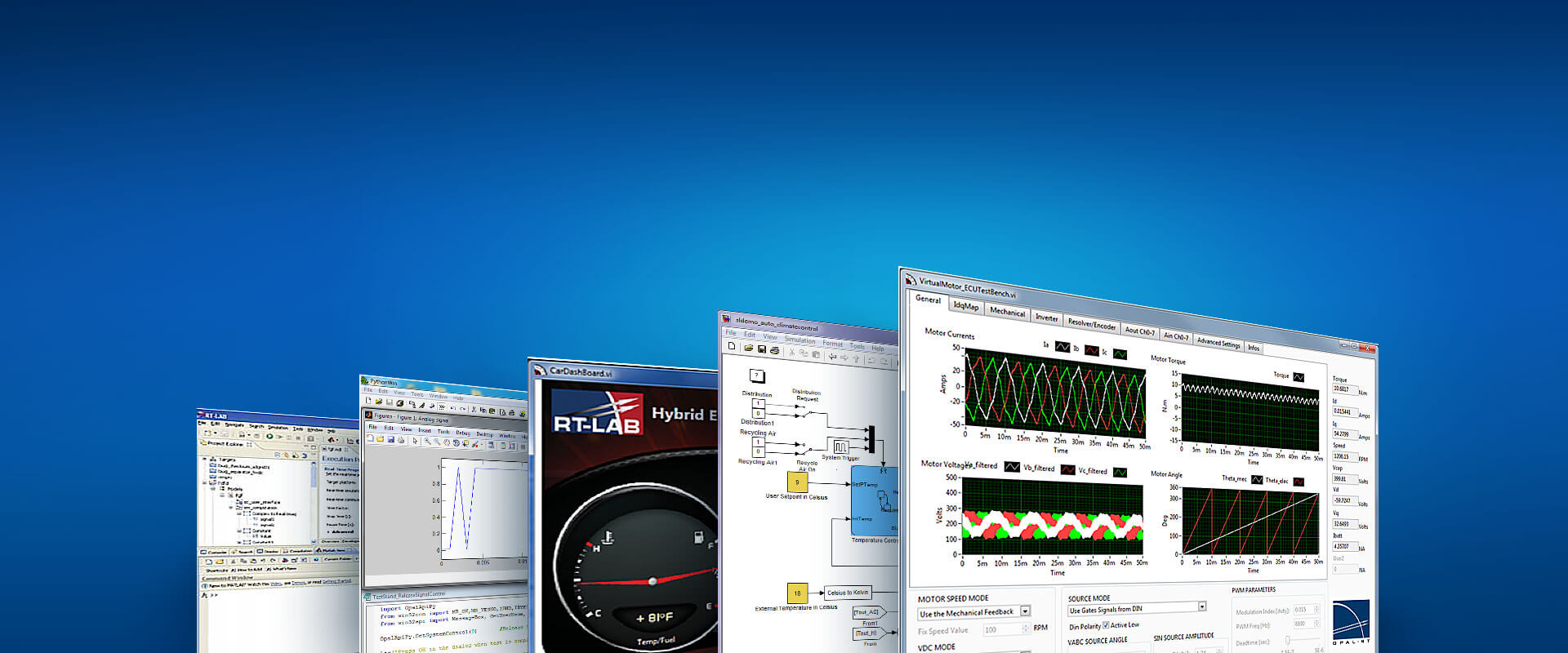Screen dimensions: 1568x653
Task: Click Print icon in Simulink toolbar
Action: [x=775, y=351]
